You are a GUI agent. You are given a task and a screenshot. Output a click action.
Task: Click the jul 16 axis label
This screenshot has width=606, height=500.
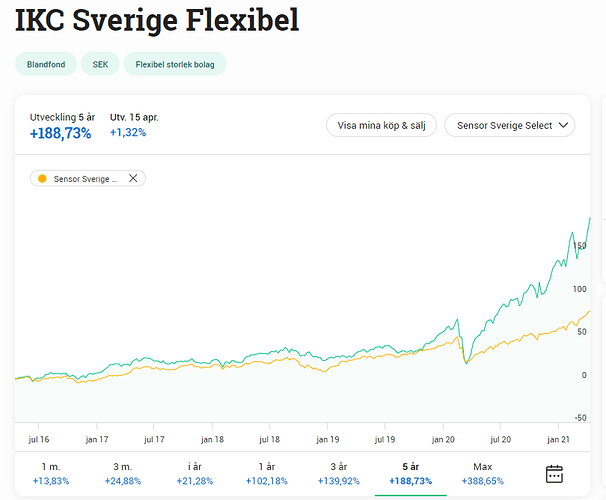click(x=39, y=439)
